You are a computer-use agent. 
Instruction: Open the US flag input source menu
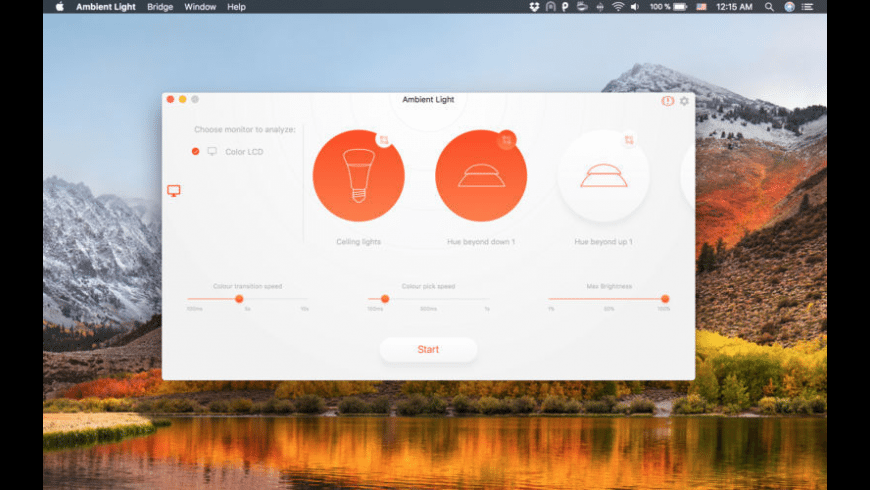[x=701, y=7]
